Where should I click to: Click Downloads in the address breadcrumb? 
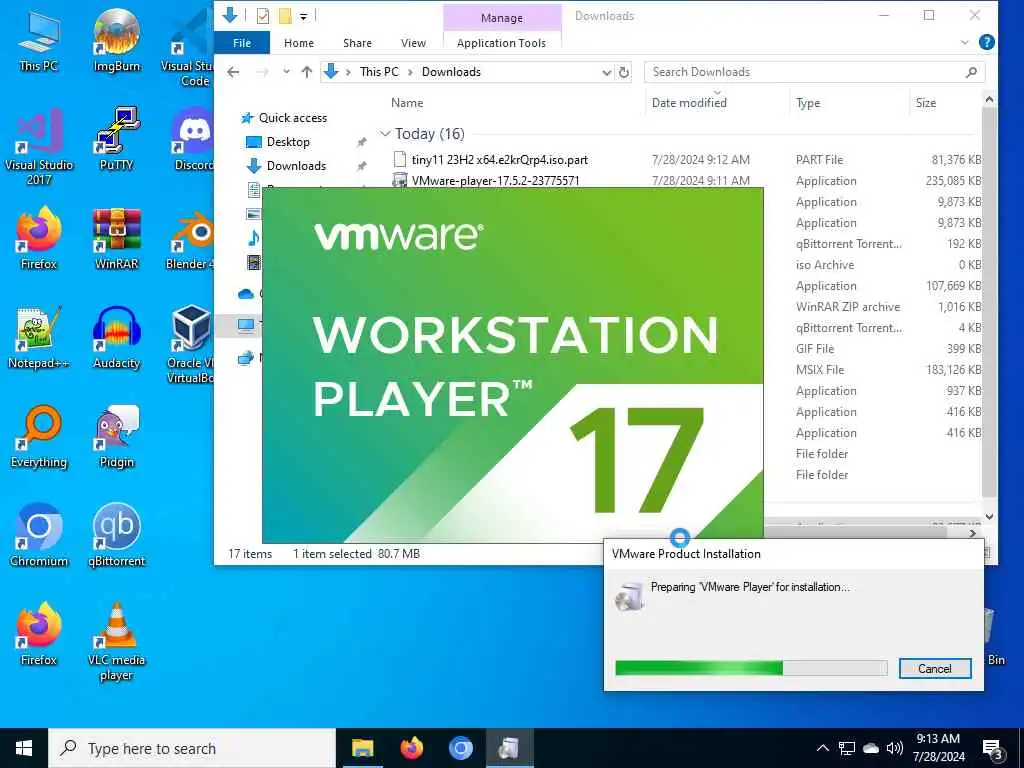pos(451,72)
